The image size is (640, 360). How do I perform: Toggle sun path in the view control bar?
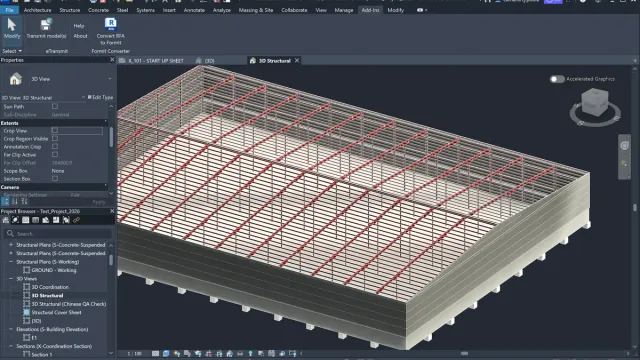tap(177, 353)
